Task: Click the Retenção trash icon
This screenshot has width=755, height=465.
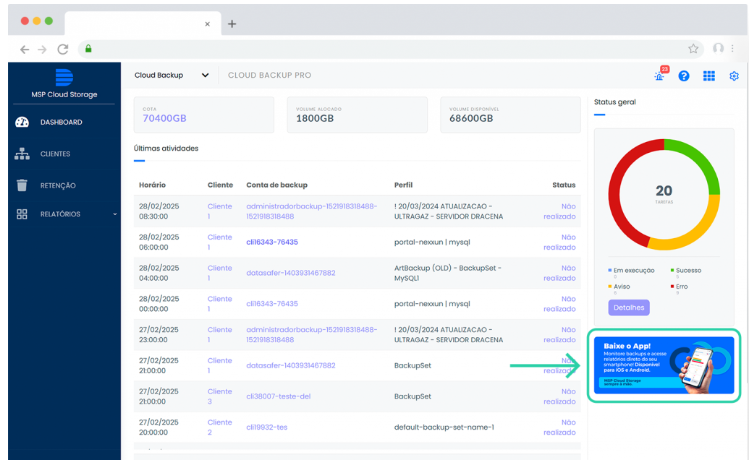Action: click(22, 185)
